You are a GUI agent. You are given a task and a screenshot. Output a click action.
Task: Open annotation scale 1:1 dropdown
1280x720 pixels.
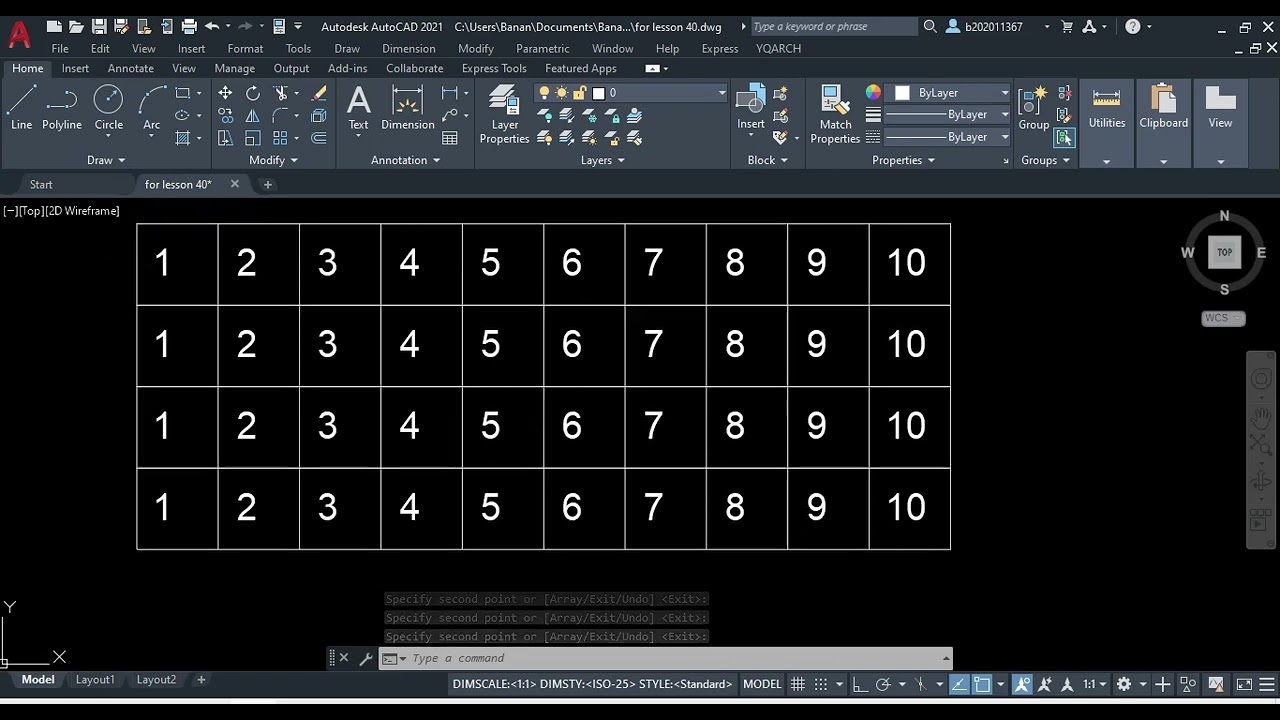(x=1094, y=684)
